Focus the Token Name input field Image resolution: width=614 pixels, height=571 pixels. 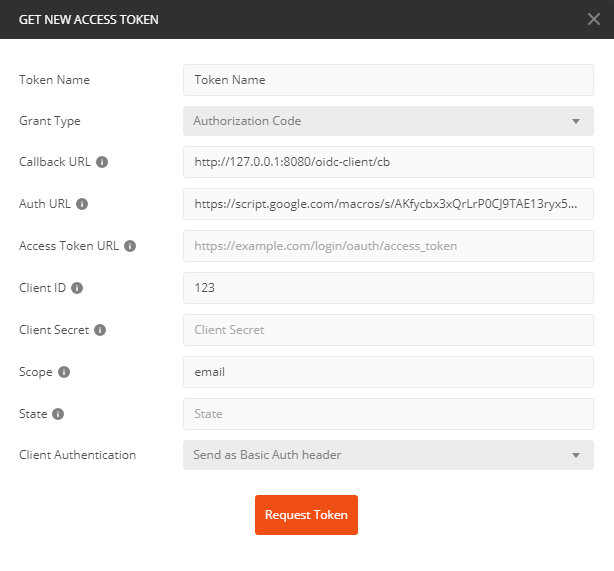click(x=388, y=80)
